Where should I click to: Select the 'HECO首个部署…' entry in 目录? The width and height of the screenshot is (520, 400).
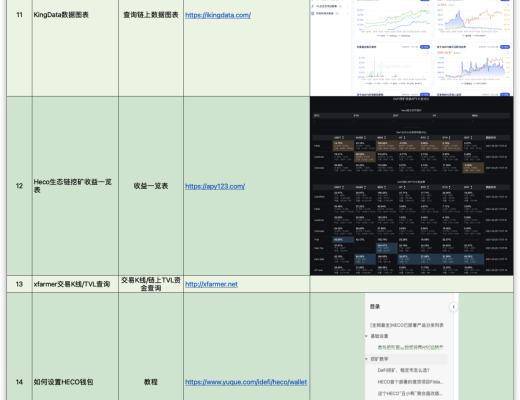(410, 382)
